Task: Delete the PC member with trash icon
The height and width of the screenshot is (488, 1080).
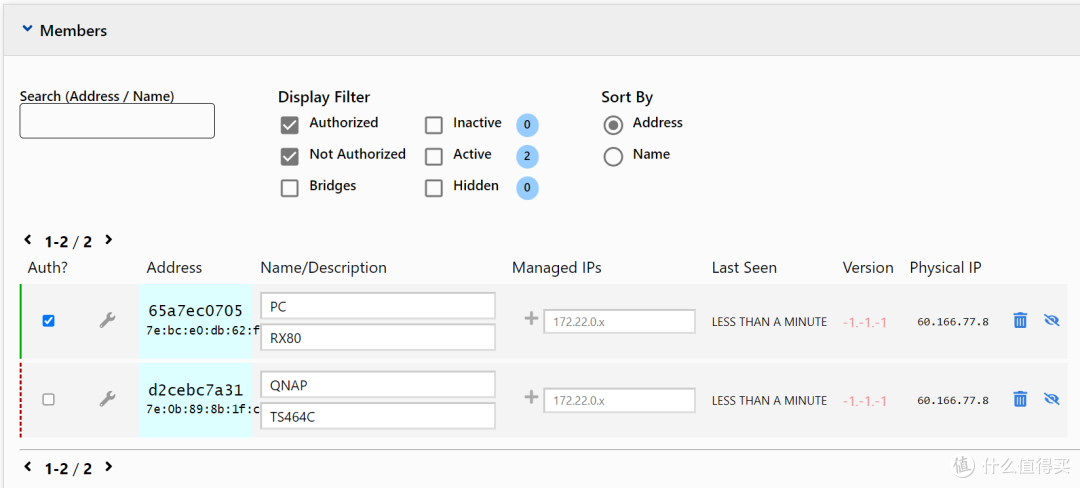Action: pyautogui.click(x=1020, y=321)
